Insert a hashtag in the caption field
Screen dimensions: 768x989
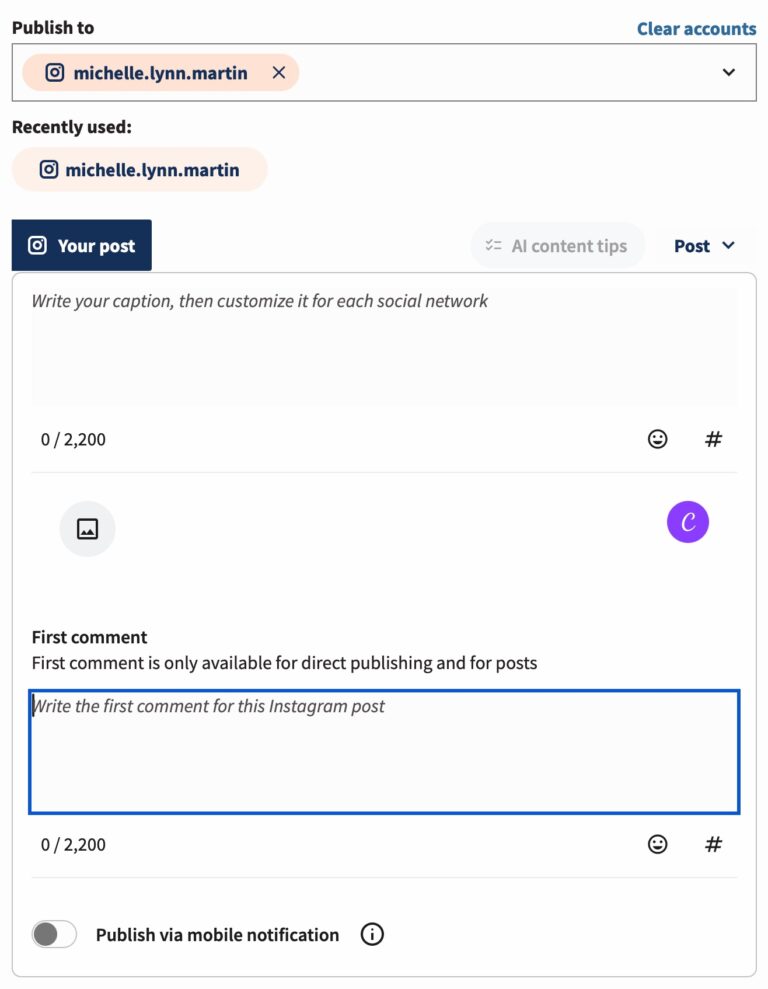pos(713,439)
